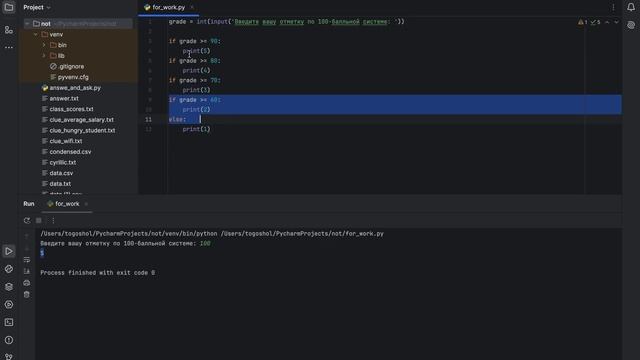Open the Project tool window folder icon
The image size is (640, 360).
[9, 7]
